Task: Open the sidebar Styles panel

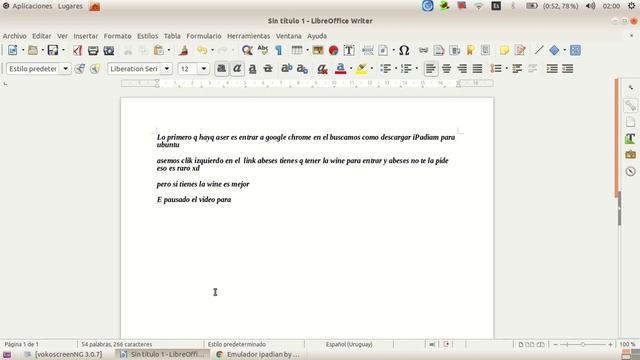Action: [630, 138]
